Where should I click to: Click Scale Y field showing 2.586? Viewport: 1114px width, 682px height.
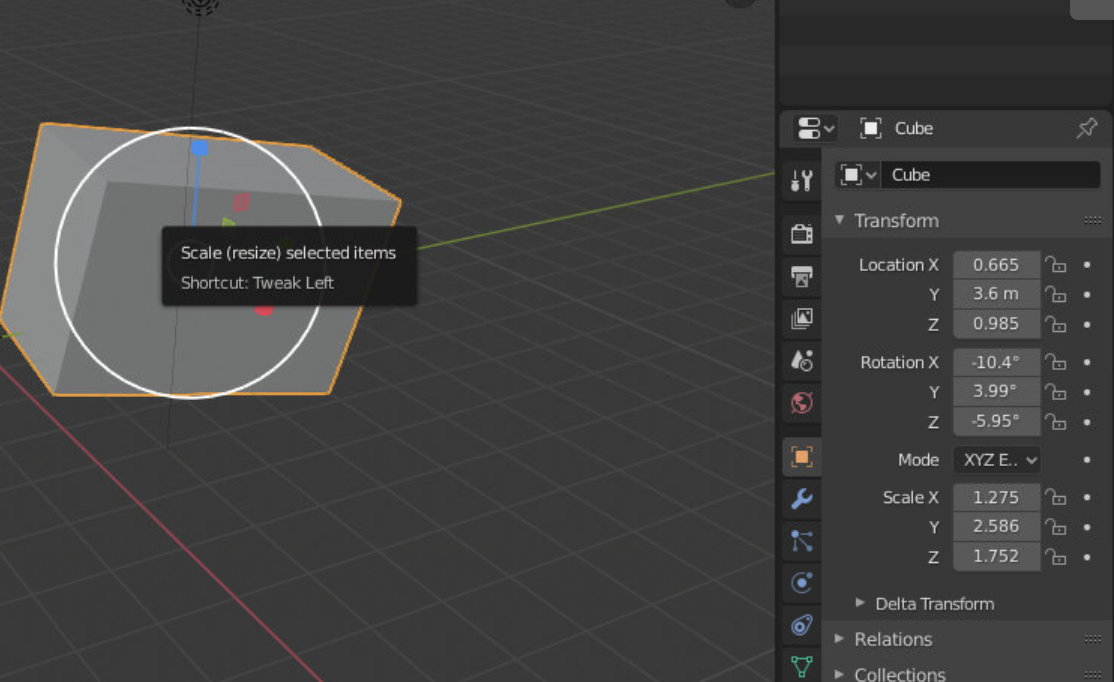[x=997, y=526]
